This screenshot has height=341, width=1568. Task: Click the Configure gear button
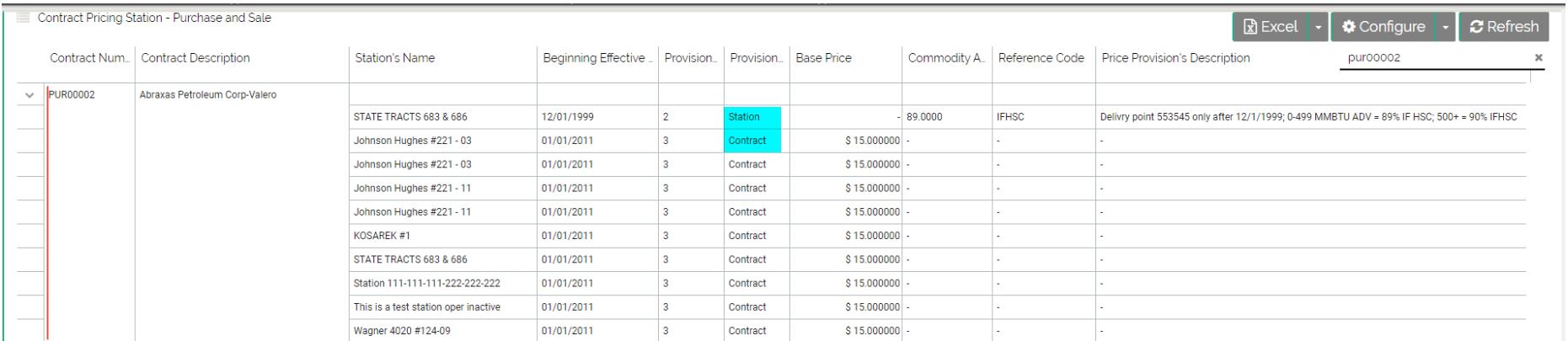1383,27
